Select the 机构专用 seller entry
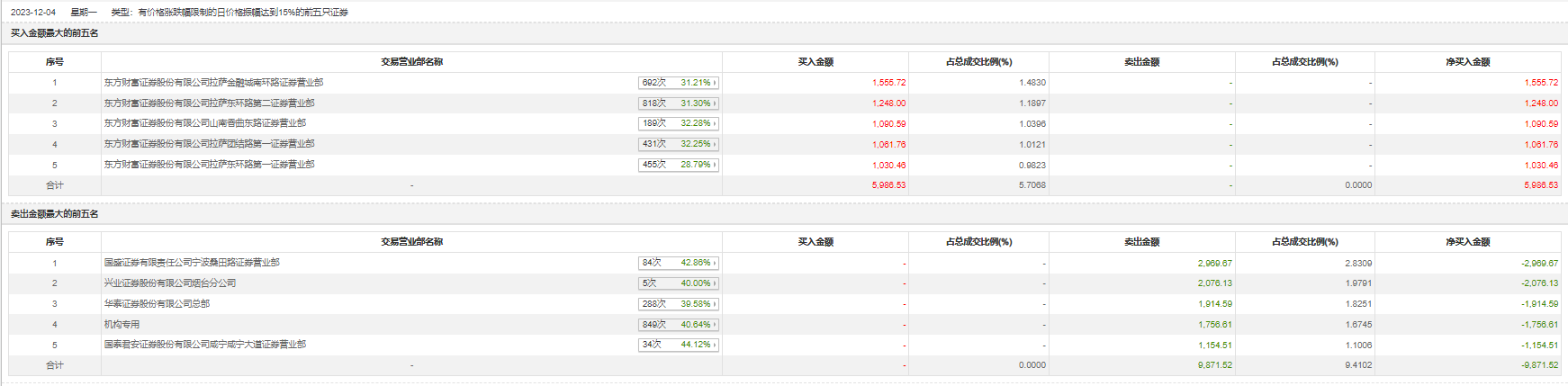This screenshot has height=386, width=1568. (122, 325)
